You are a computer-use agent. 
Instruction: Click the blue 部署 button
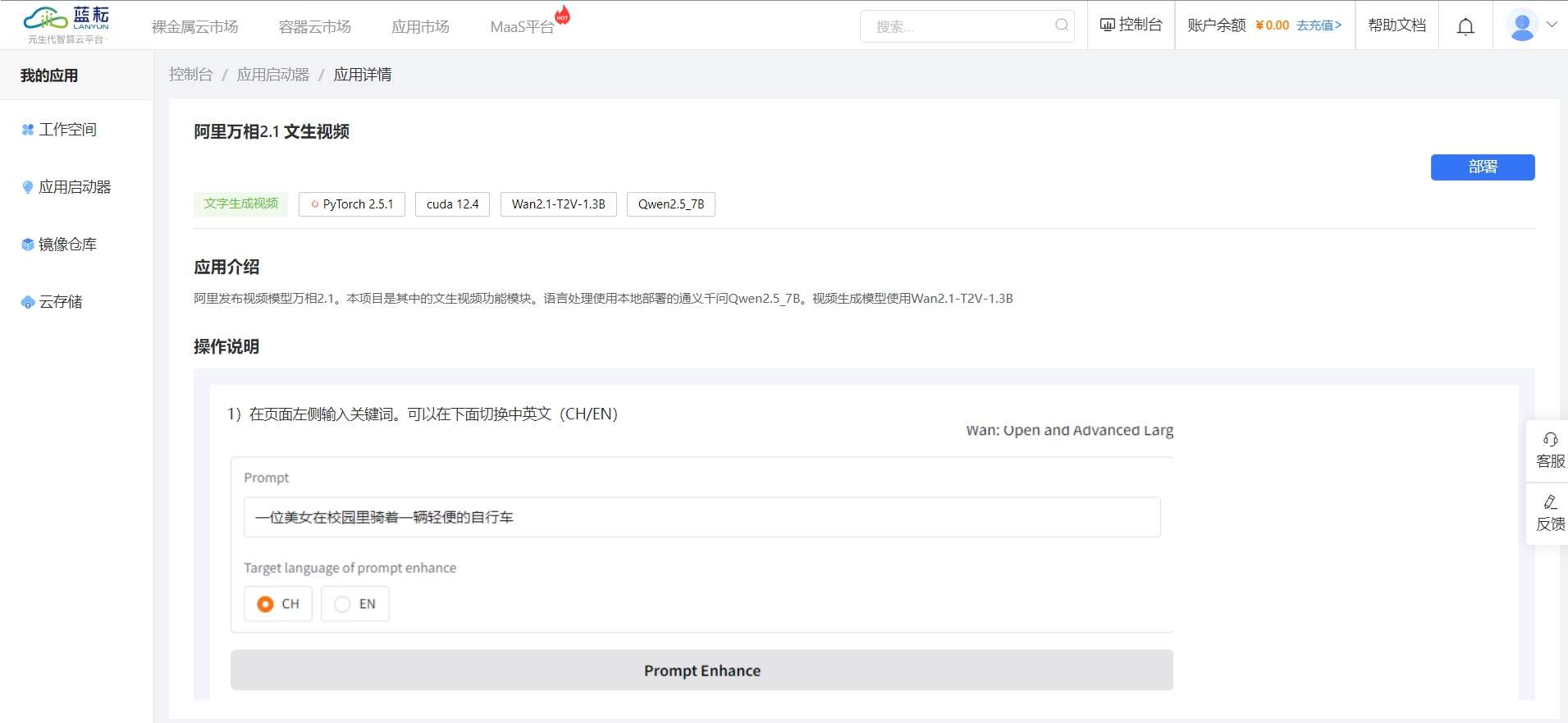1483,167
